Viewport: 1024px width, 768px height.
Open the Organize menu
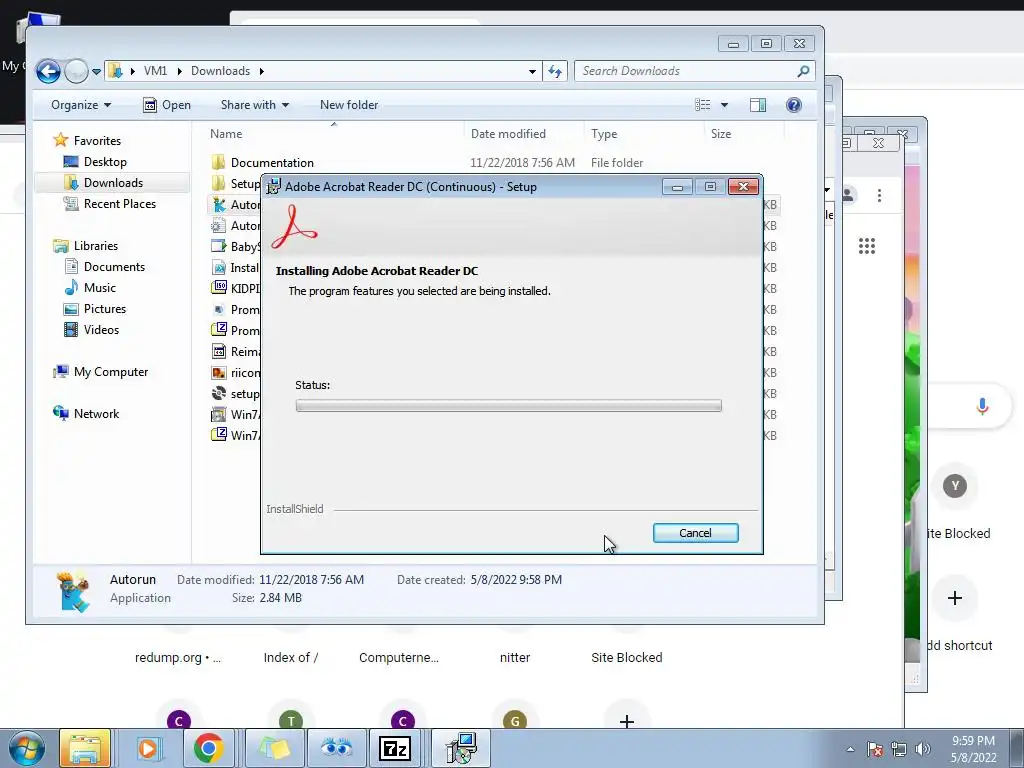[81, 105]
